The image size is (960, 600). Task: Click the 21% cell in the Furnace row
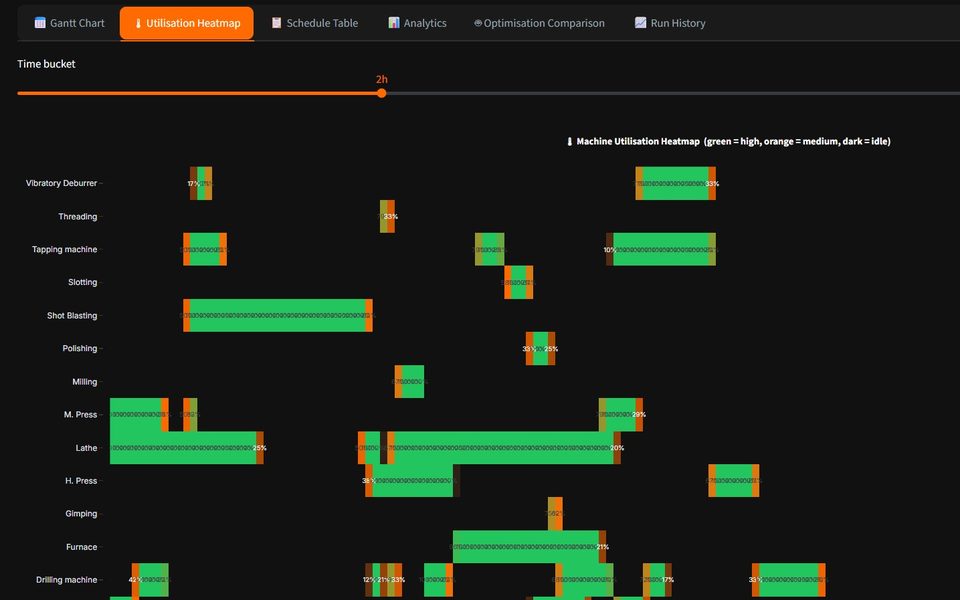click(602, 547)
